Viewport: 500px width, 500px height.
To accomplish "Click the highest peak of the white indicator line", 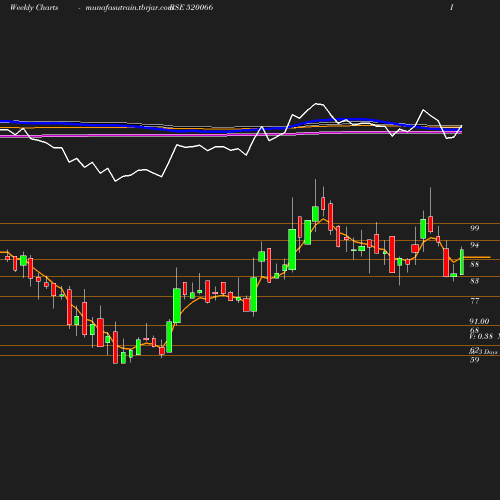I will tap(316, 104).
